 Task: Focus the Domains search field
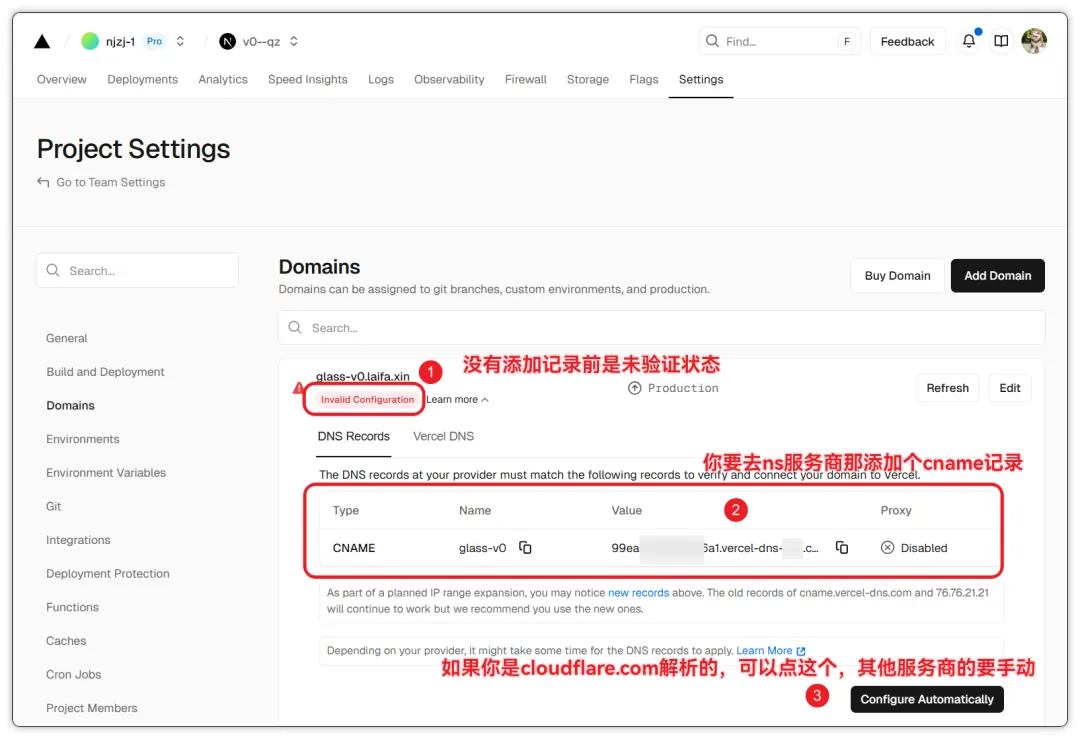coord(661,328)
